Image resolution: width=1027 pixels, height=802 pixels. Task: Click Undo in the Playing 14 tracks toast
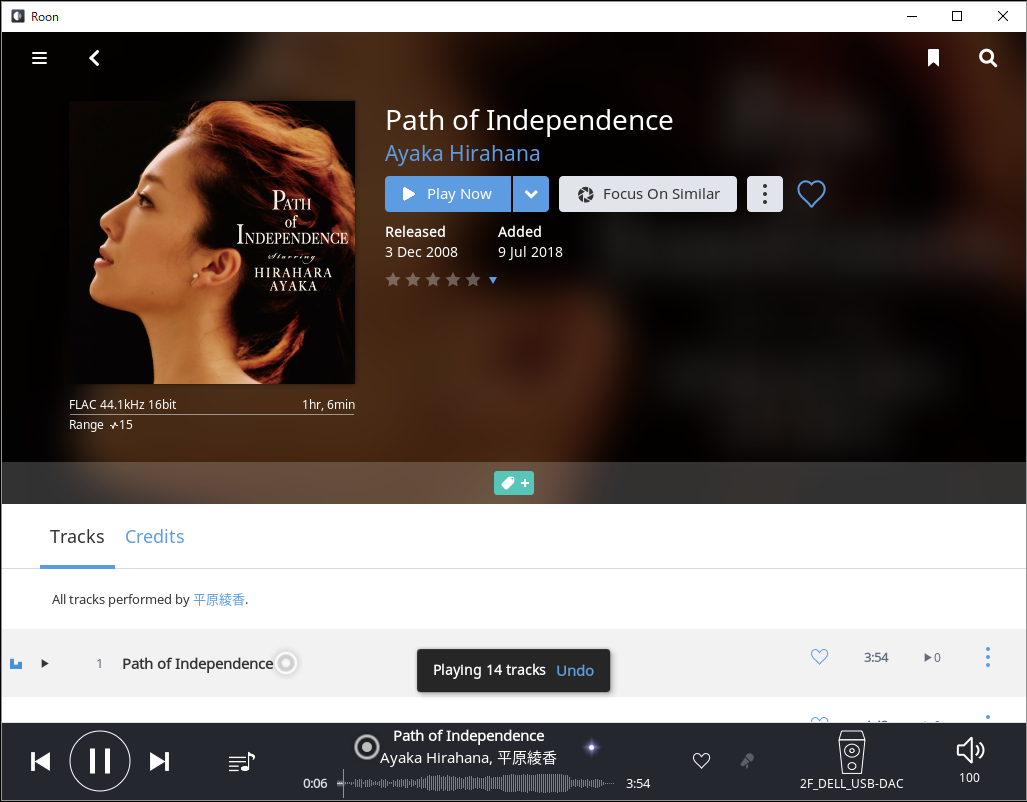pos(575,670)
